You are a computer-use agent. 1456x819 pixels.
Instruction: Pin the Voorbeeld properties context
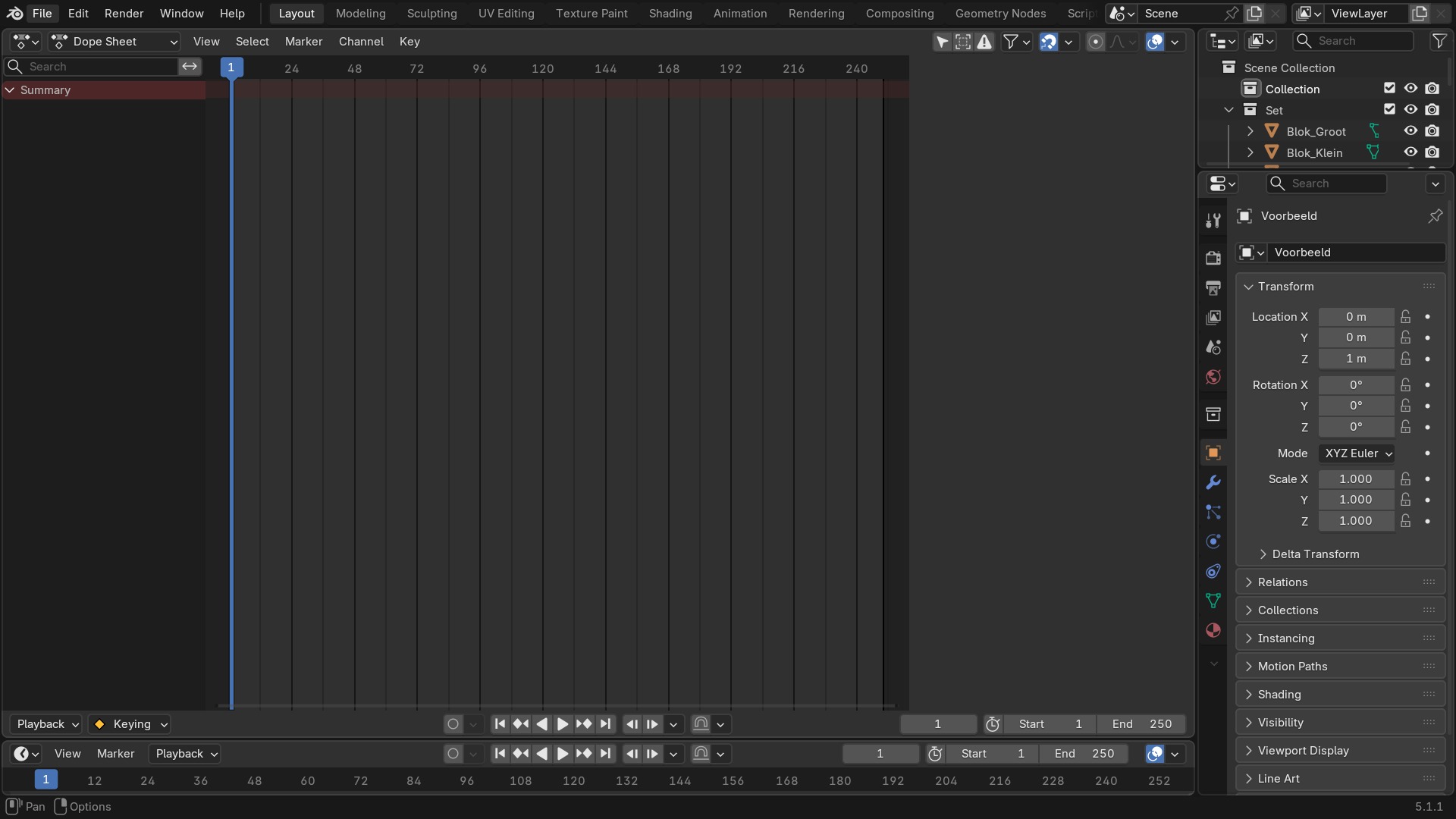pos(1435,216)
